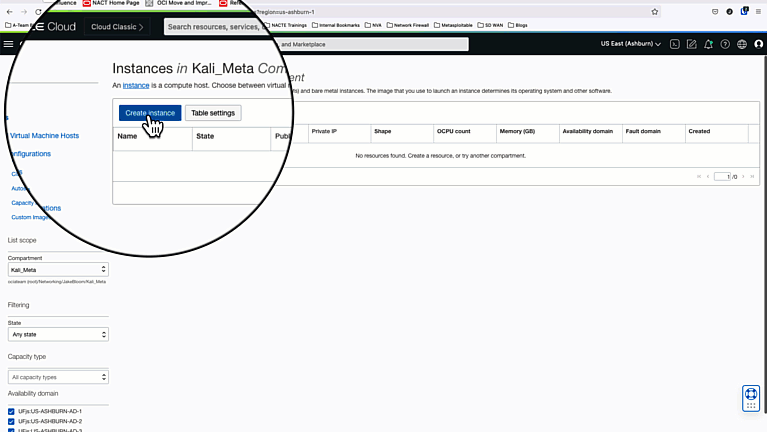Click the browser back arrow
Screen dimensions: 767x432
coord(10,12)
